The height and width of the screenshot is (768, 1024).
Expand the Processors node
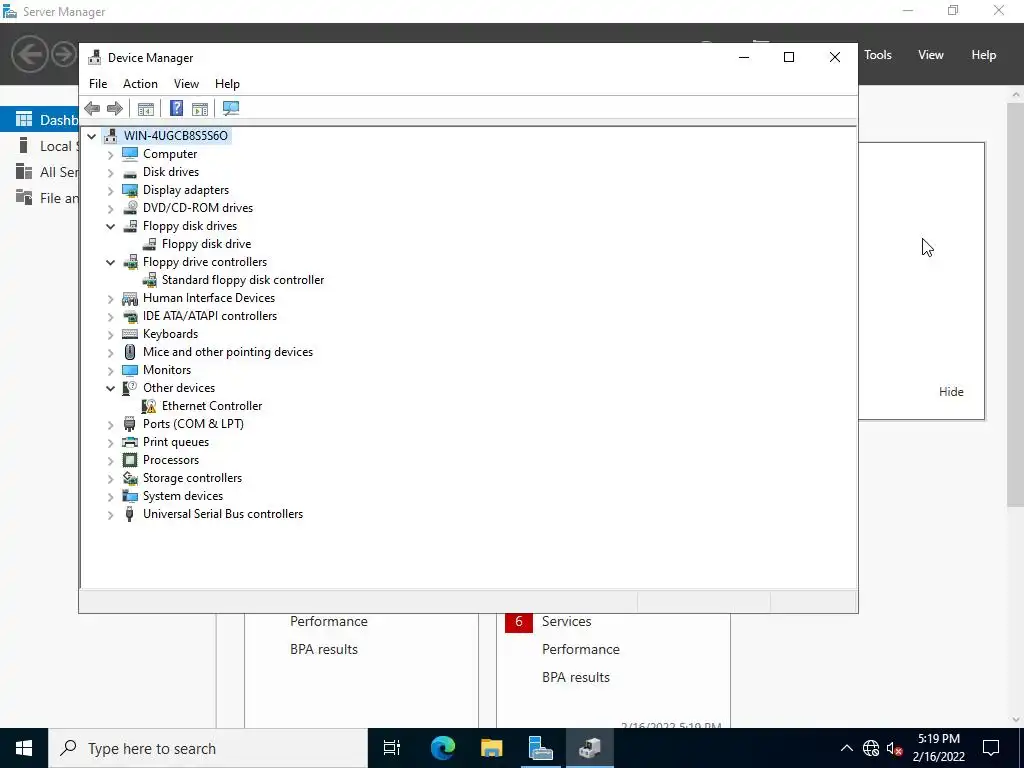(x=110, y=461)
